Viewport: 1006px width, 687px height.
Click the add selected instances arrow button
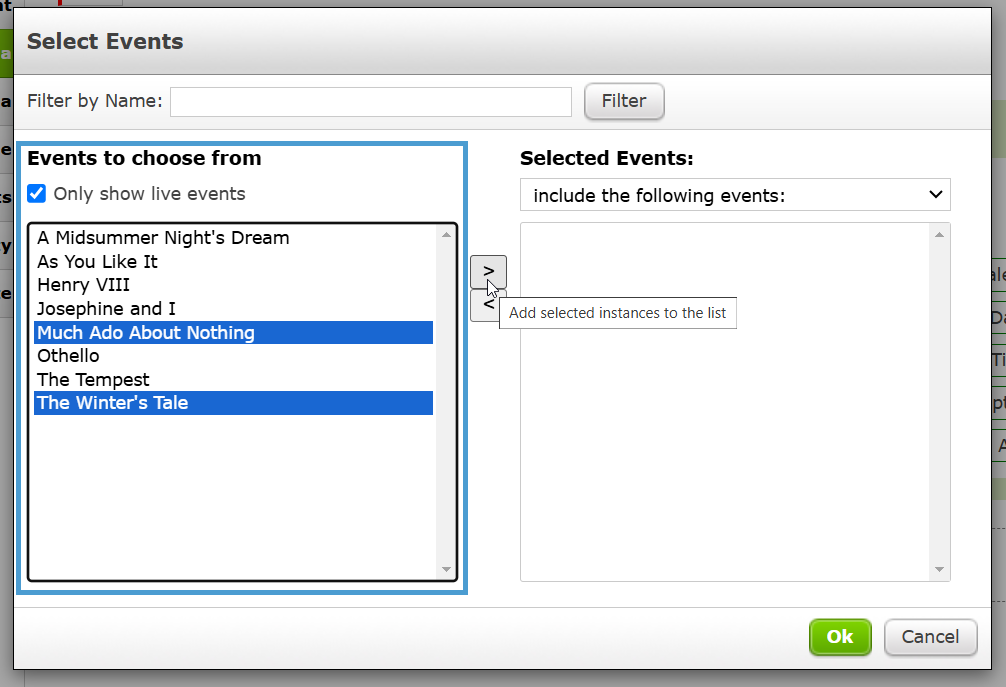(x=488, y=272)
